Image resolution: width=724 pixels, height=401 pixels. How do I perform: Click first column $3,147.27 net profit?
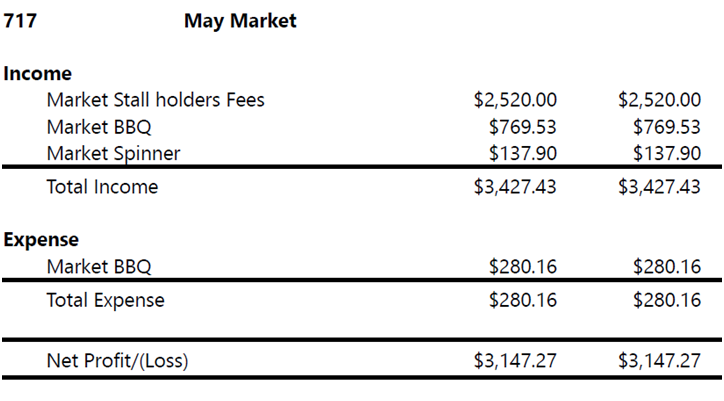click(x=515, y=360)
